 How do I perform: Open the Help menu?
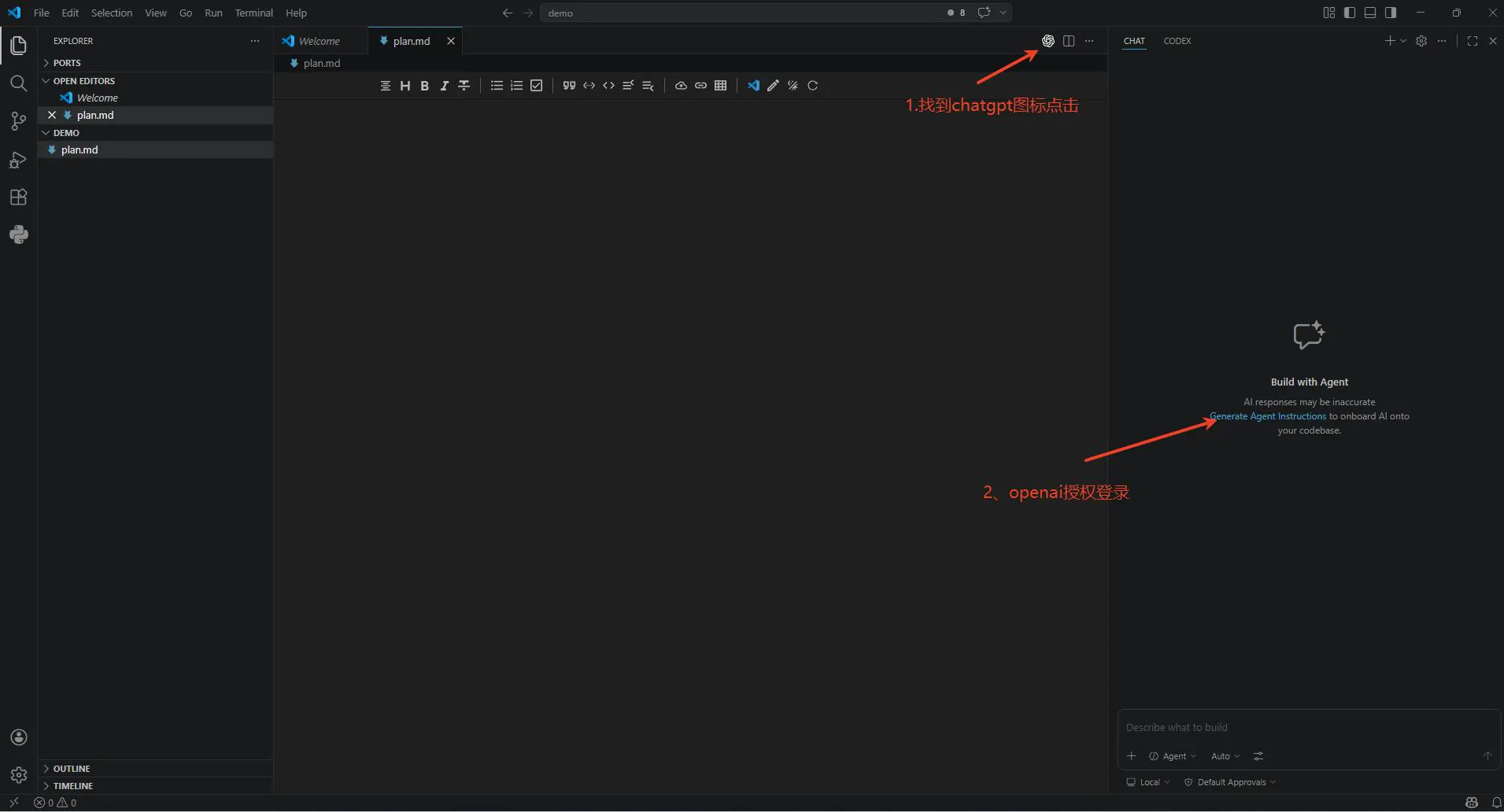coord(296,13)
